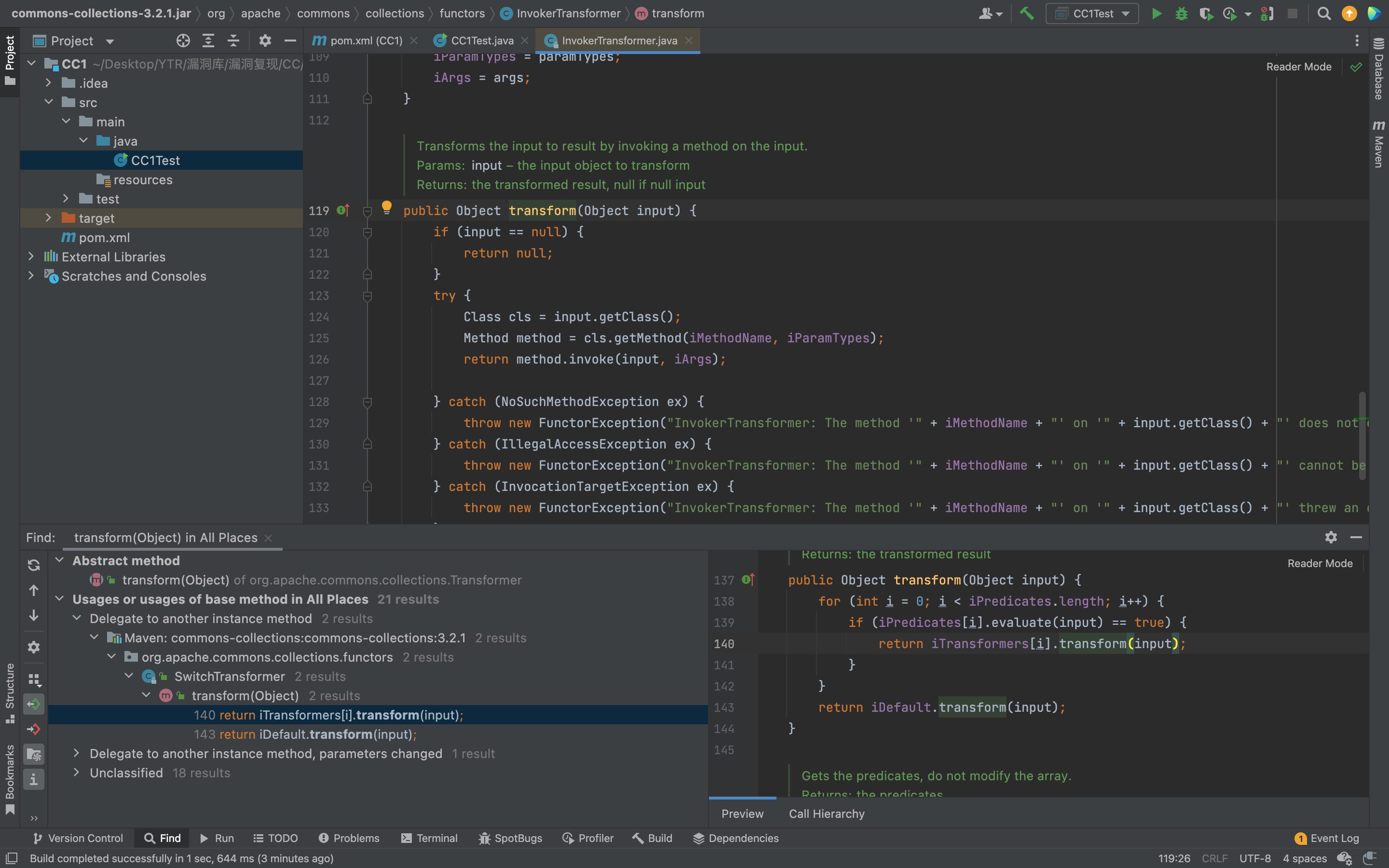This screenshot has height=868, width=1389.
Task: Click the overrides gutter icon on line 119
Action: [343, 211]
